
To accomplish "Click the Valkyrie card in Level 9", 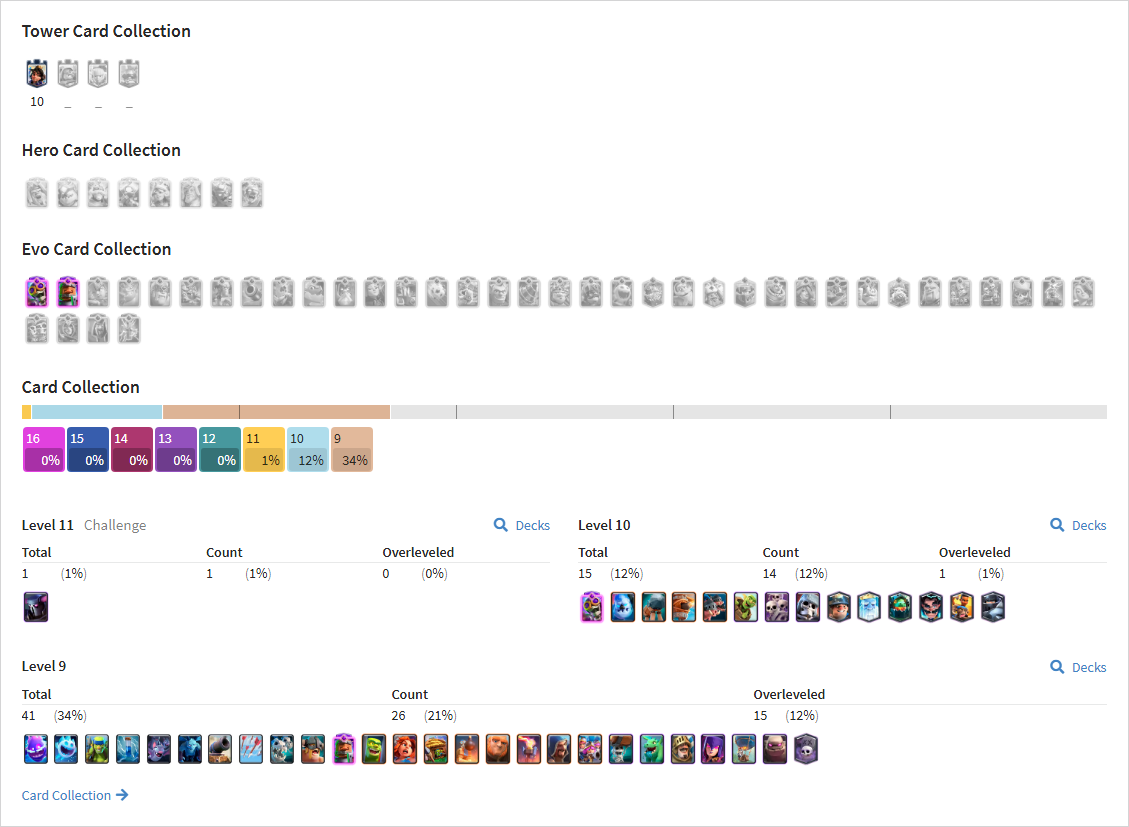I will [x=405, y=749].
